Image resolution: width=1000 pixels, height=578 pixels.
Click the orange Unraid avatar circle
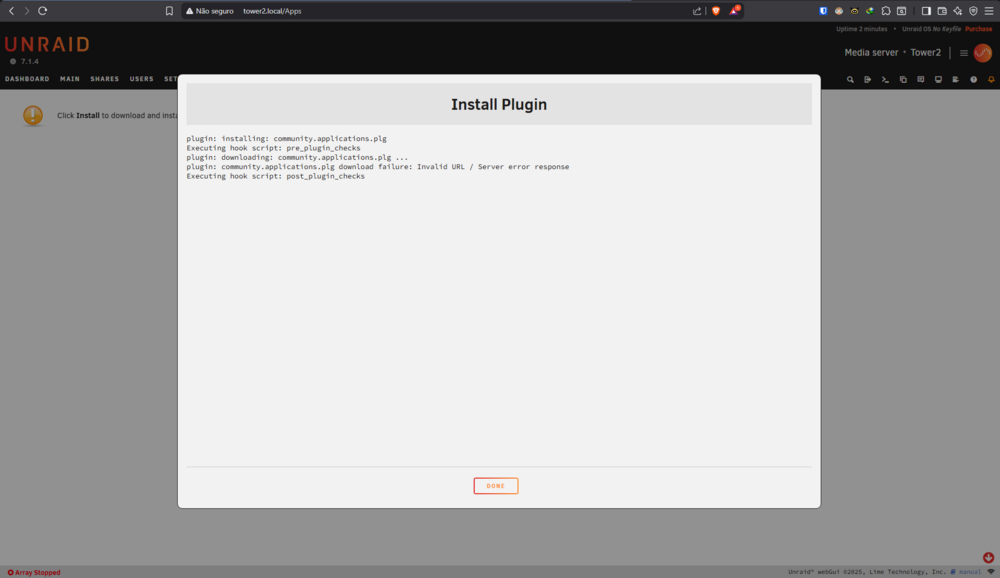click(x=983, y=53)
